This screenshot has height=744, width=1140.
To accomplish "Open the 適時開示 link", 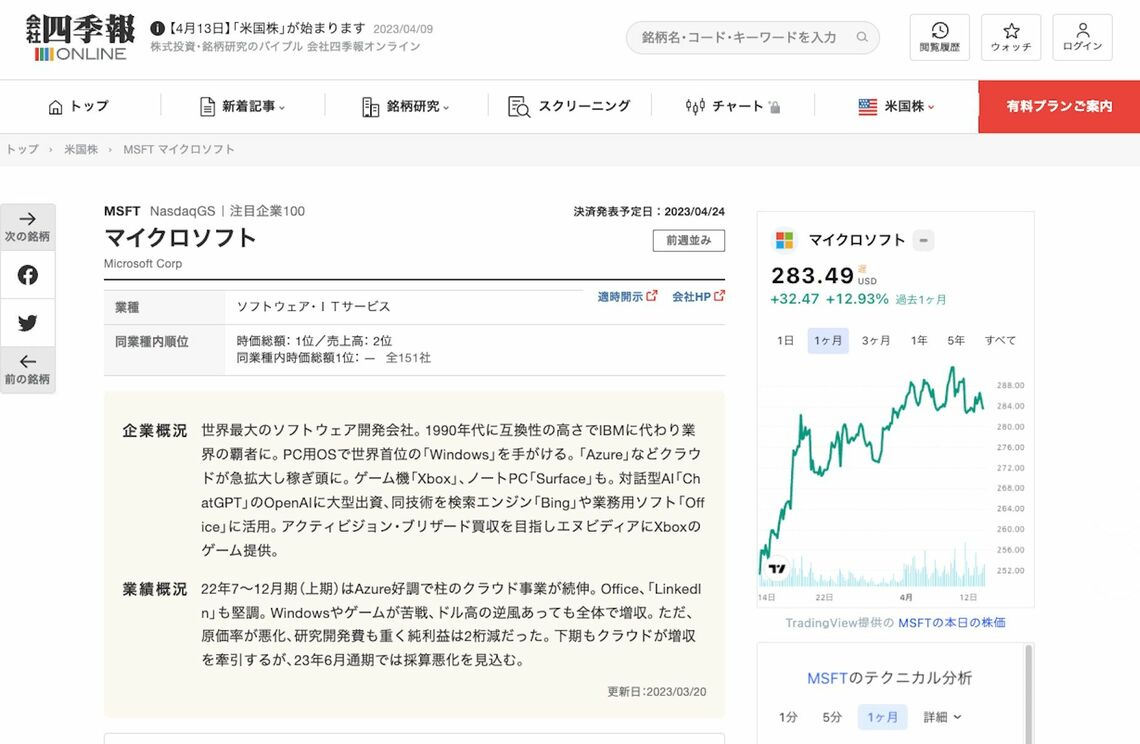I will click(620, 297).
